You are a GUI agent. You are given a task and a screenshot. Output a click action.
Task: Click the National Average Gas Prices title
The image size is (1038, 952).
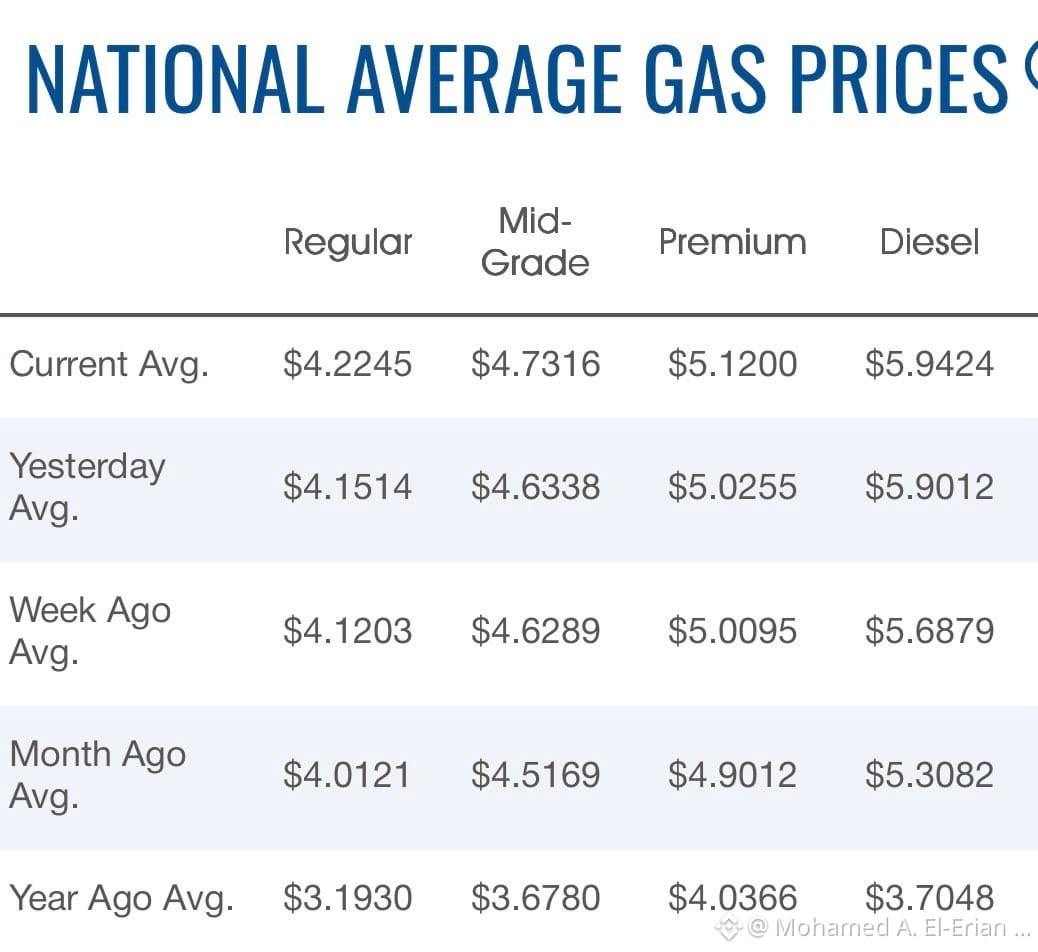[x=518, y=78]
